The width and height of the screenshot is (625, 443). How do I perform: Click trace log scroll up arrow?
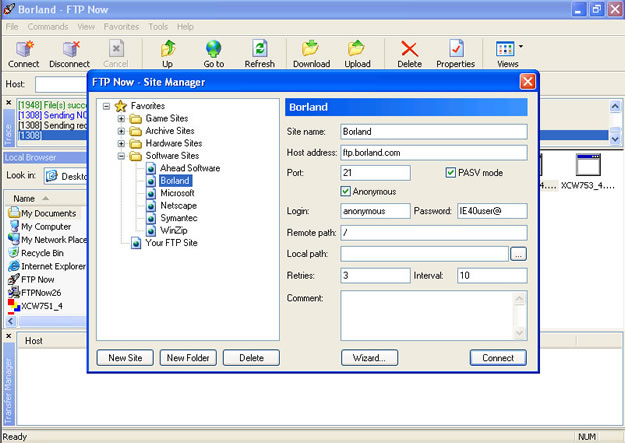click(615, 106)
